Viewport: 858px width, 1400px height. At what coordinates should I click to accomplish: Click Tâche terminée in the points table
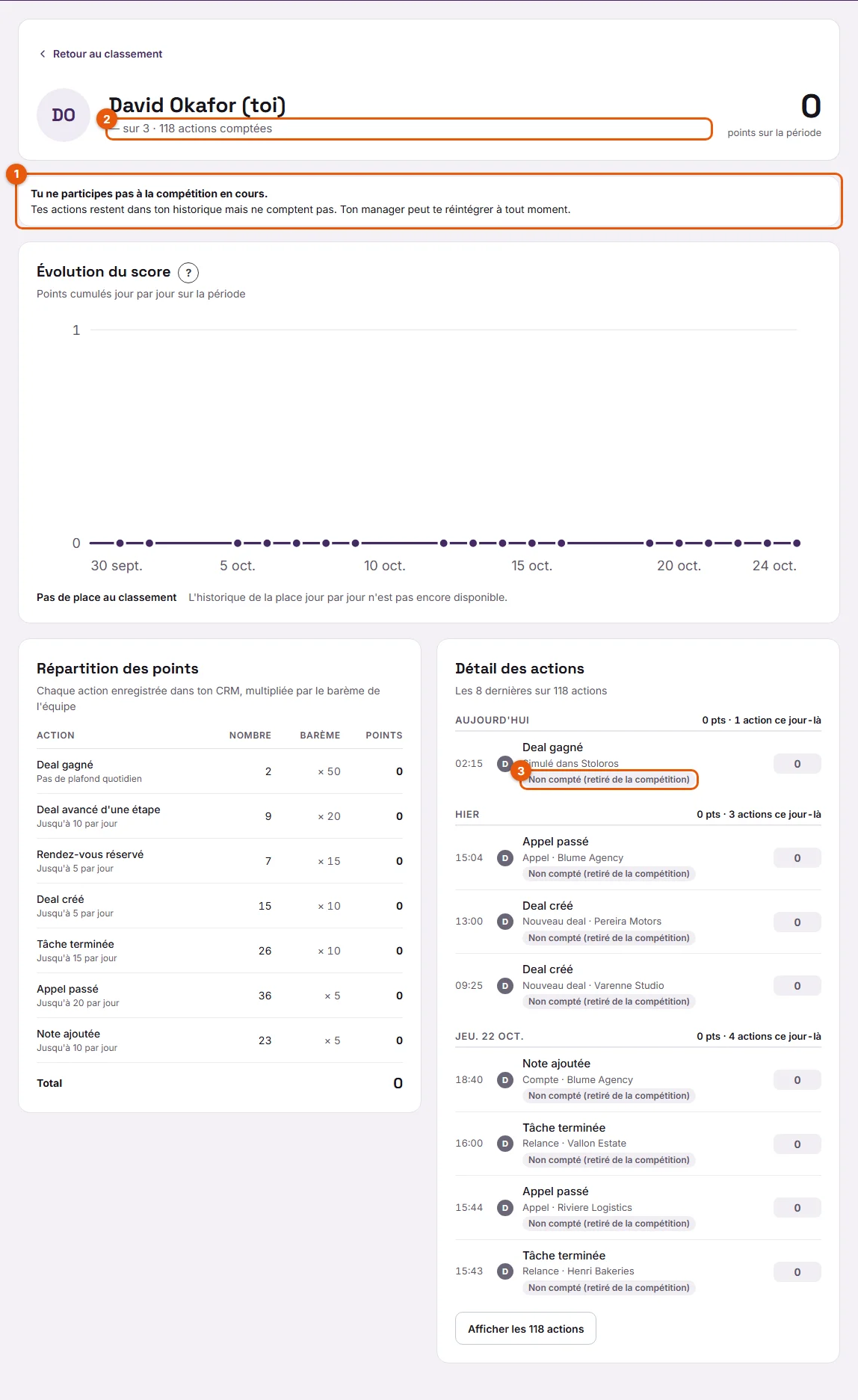coord(75,944)
